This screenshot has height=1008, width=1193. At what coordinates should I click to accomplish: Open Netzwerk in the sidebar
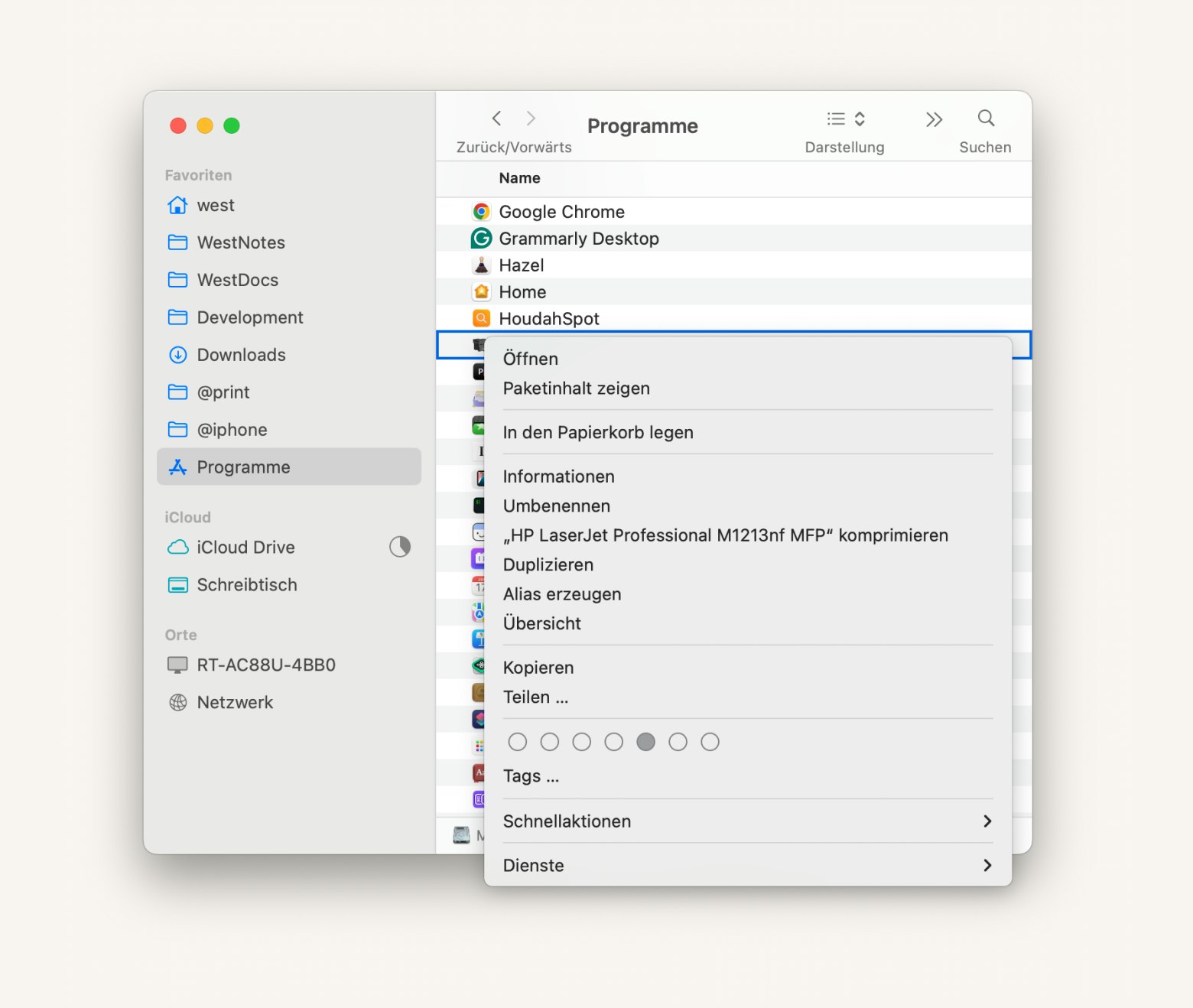289,703
